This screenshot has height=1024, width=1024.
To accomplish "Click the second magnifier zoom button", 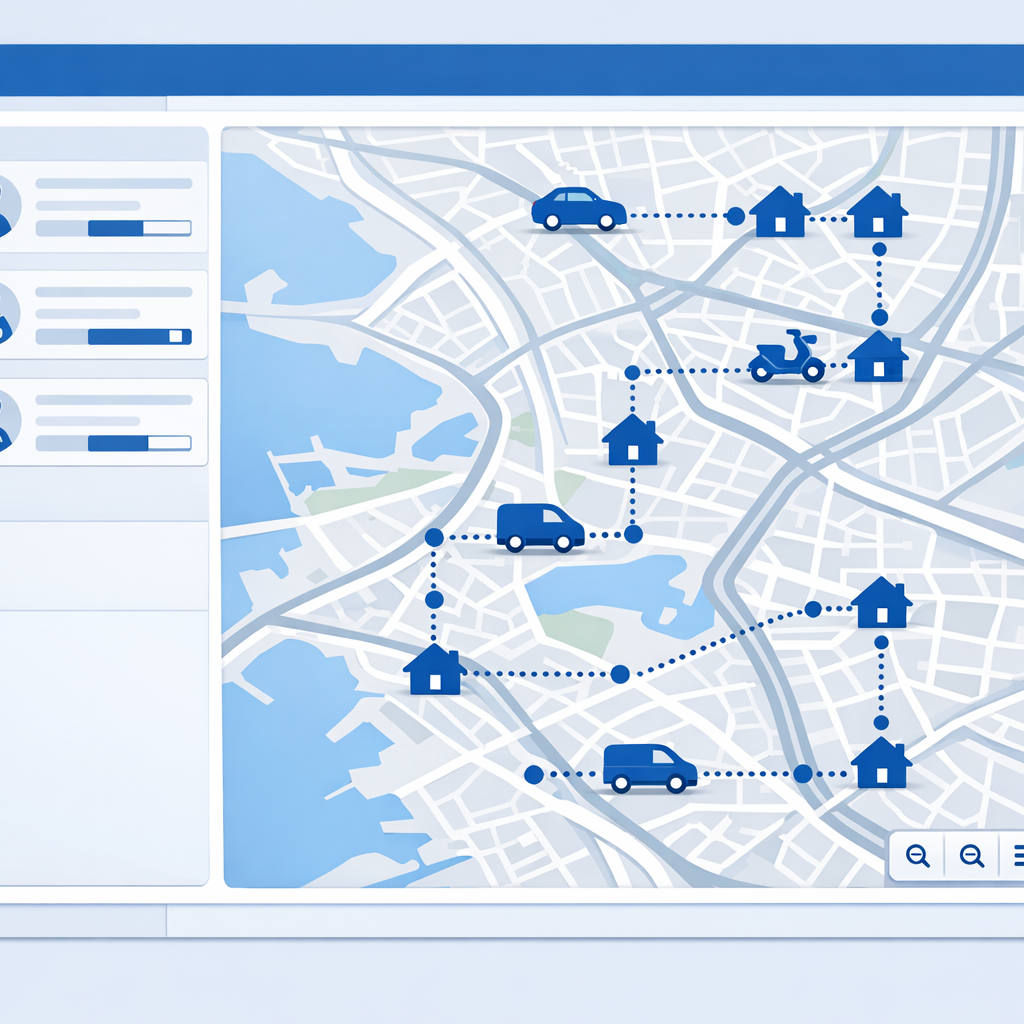I will pyautogui.click(x=971, y=855).
